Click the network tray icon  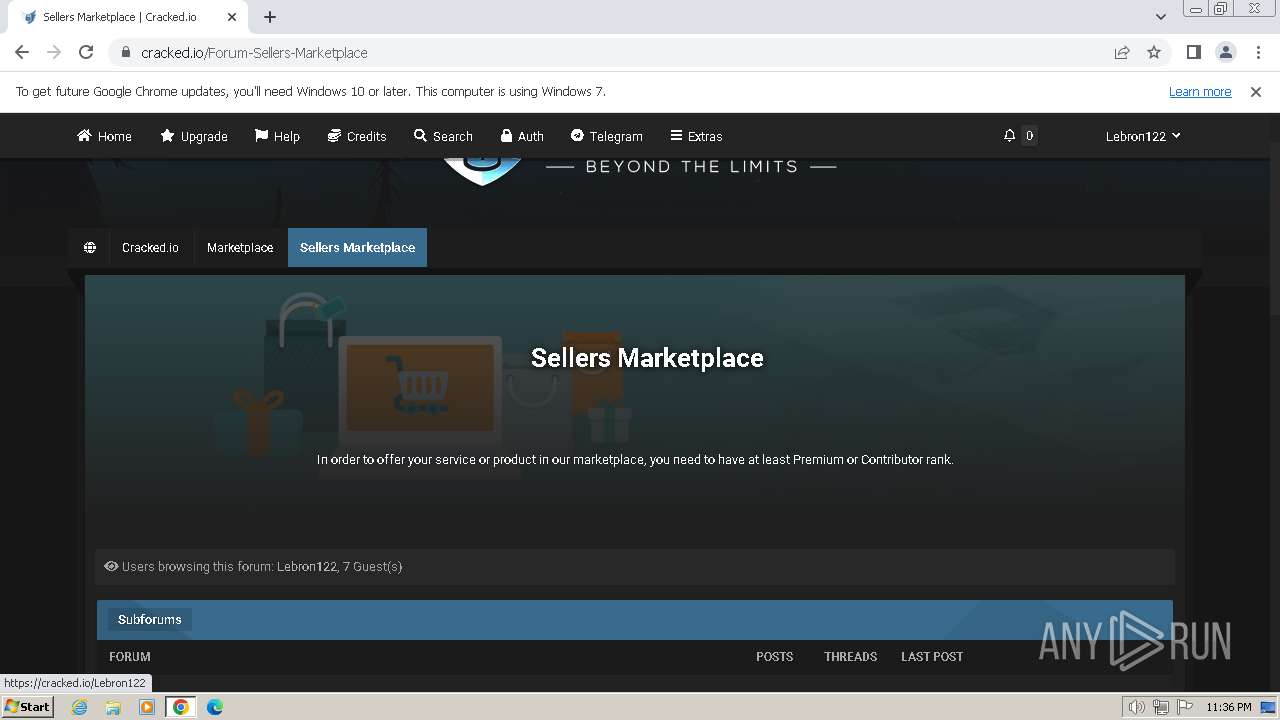point(1161,707)
